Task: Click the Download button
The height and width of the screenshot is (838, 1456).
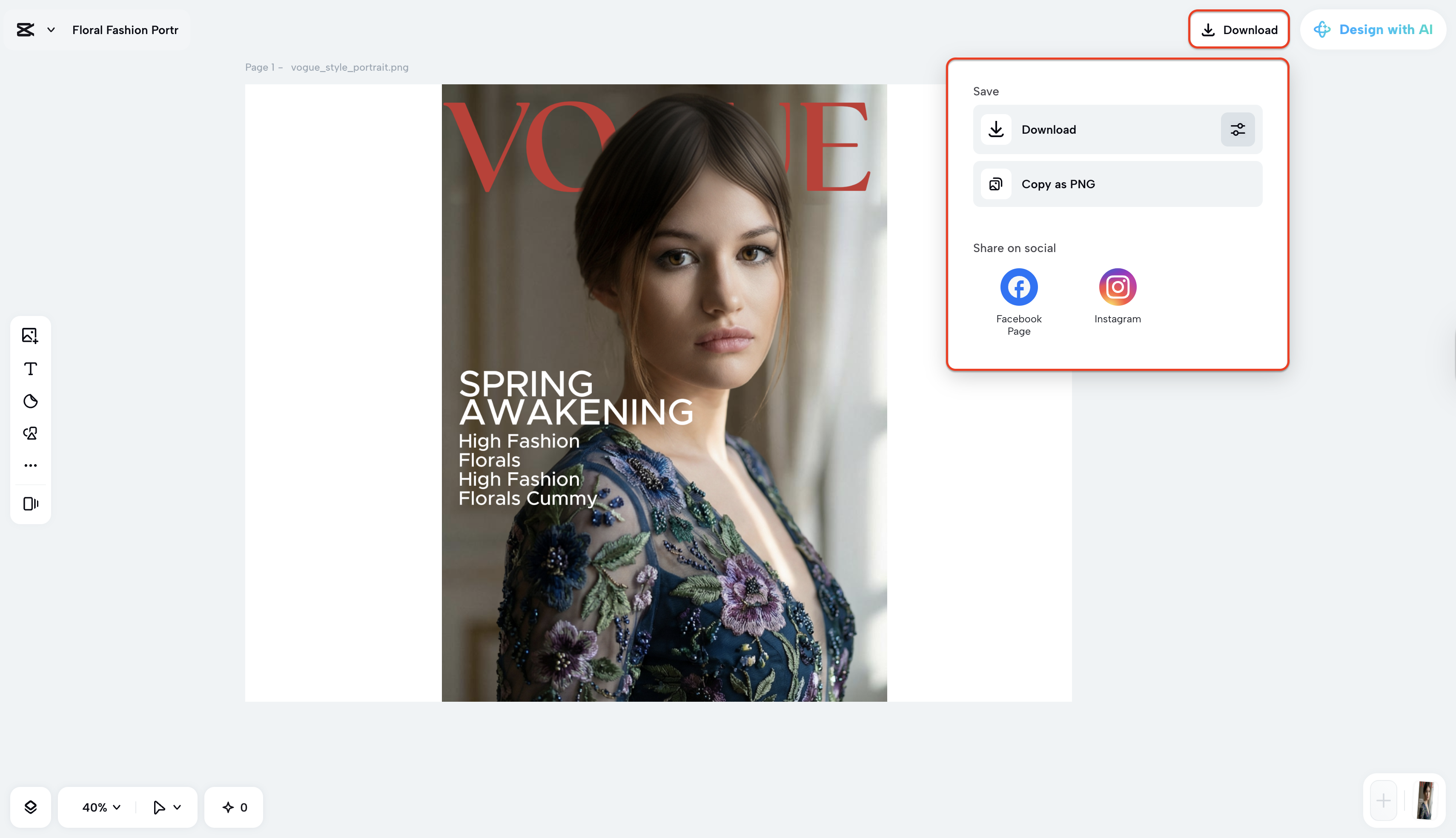Action: [x=1238, y=29]
